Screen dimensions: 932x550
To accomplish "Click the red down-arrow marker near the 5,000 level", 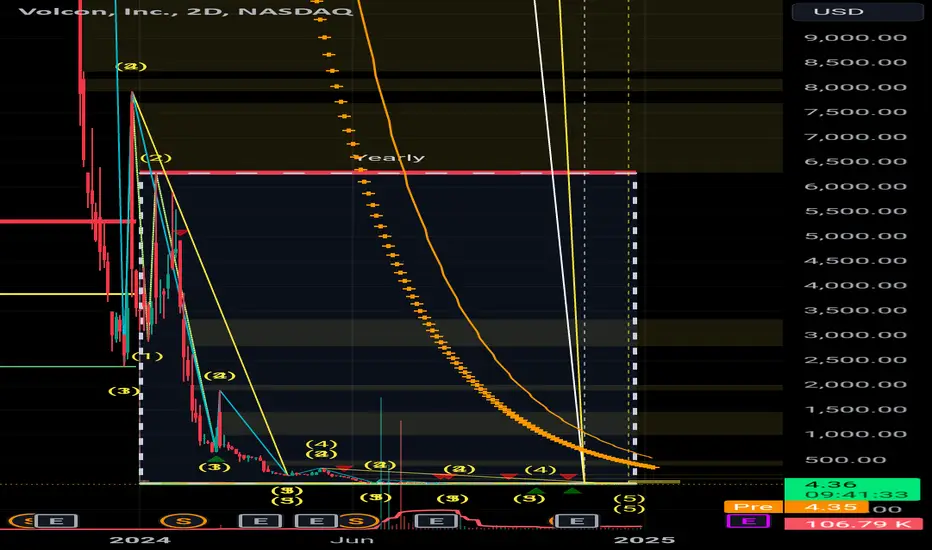I will pos(181,232).
